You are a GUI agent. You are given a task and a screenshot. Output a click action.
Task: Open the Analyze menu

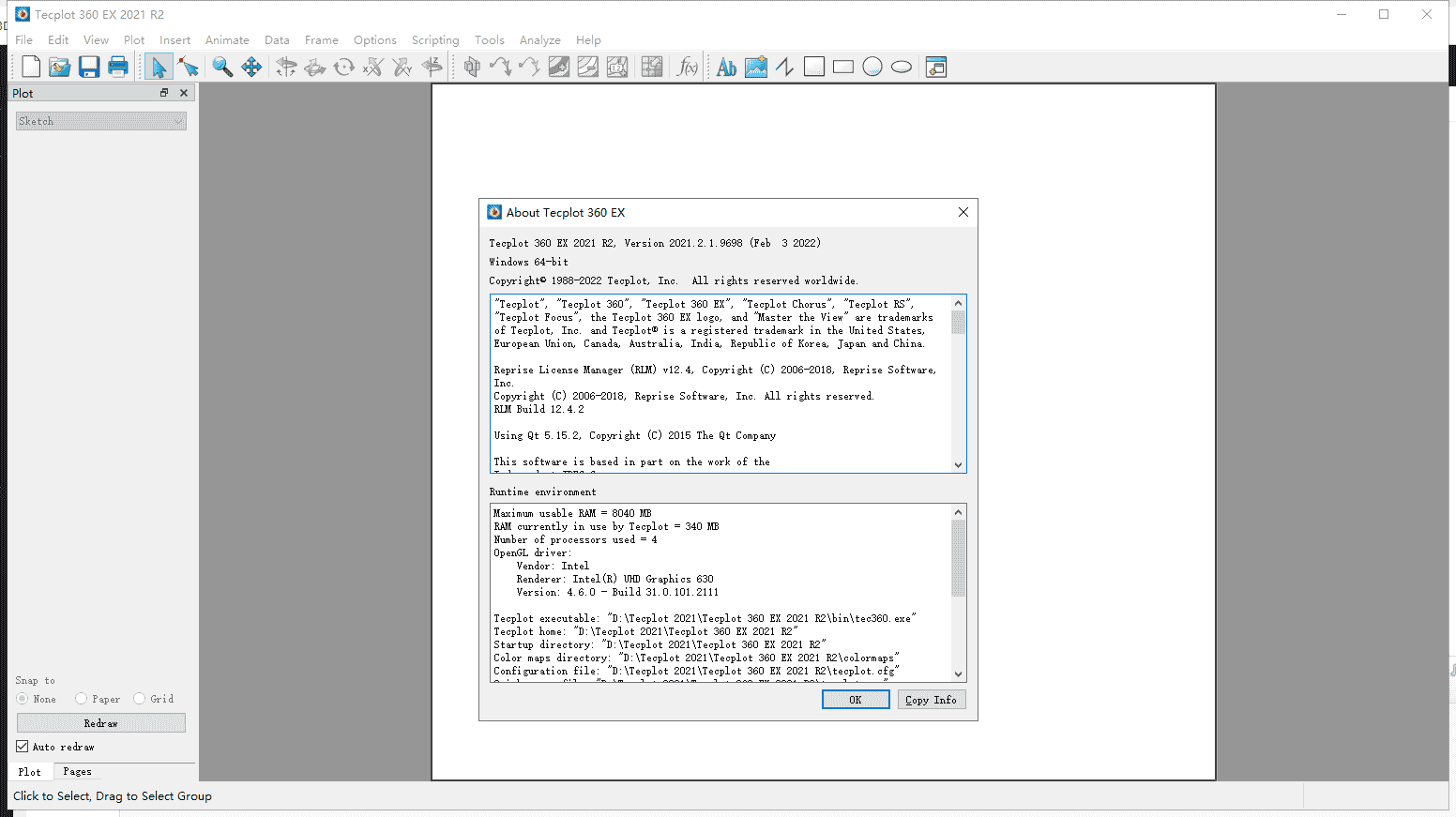539,40
